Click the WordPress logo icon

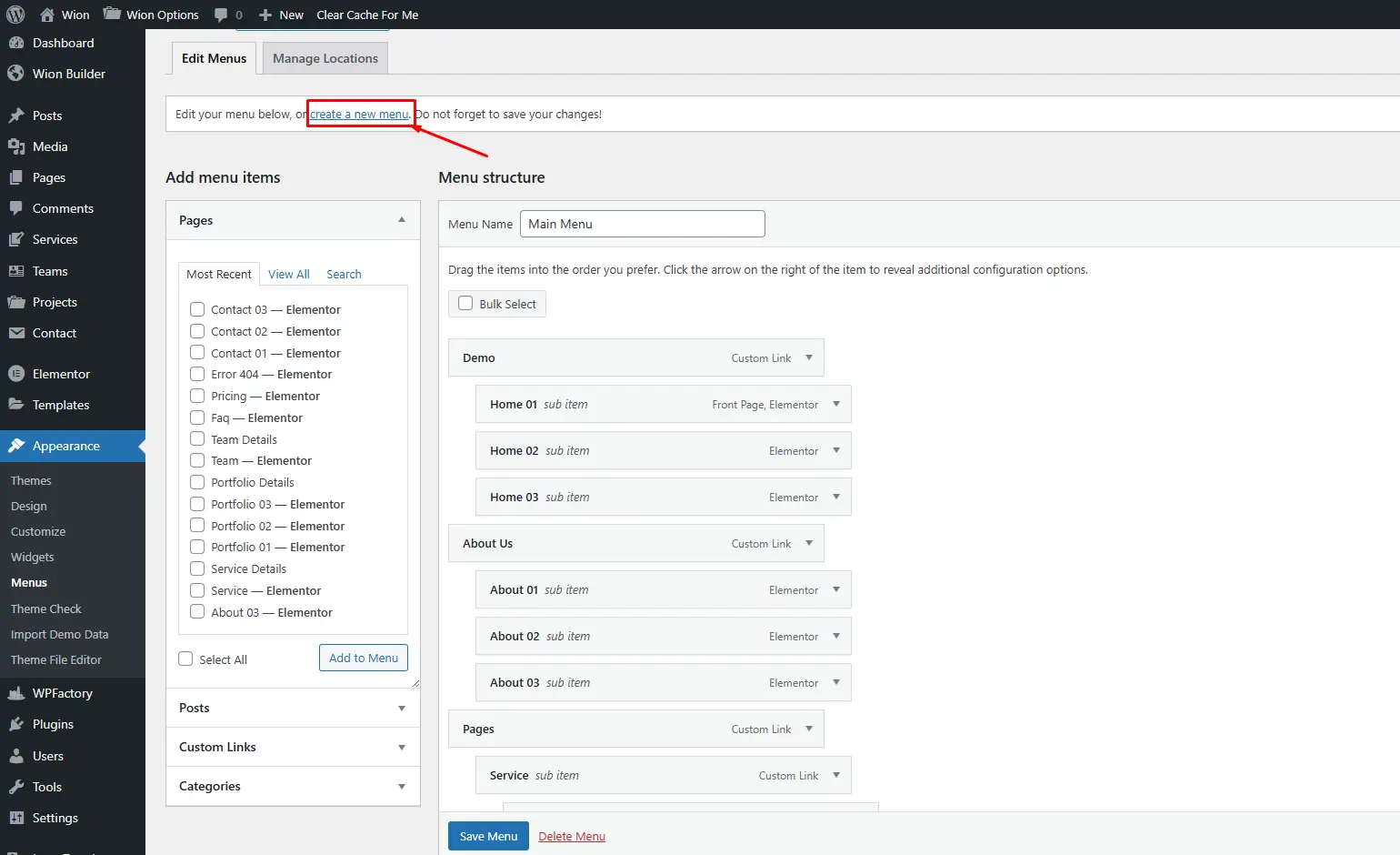[x=15, y=15]
